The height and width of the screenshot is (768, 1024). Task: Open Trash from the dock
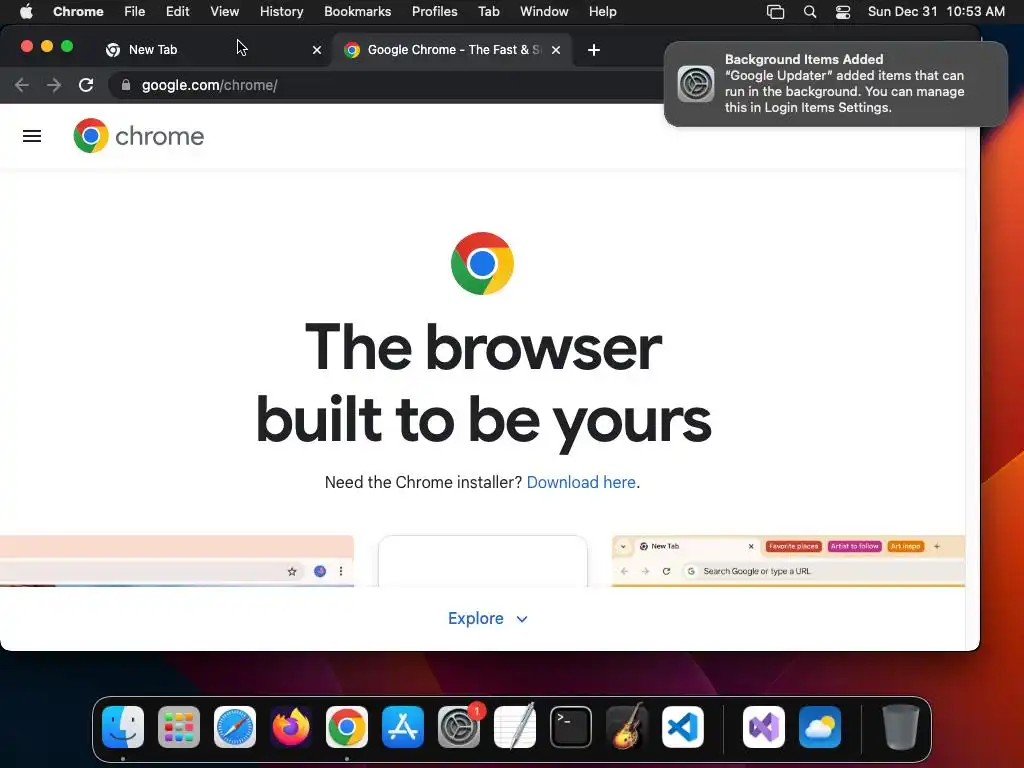click(901, 727)
